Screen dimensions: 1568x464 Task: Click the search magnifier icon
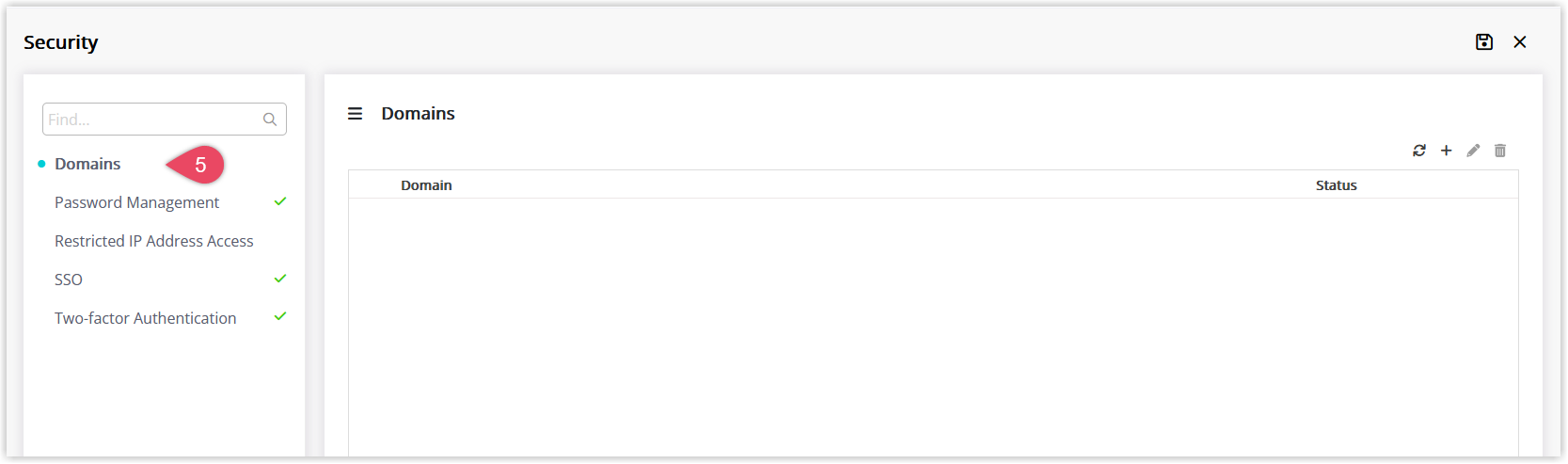click(x=270, y=120)
